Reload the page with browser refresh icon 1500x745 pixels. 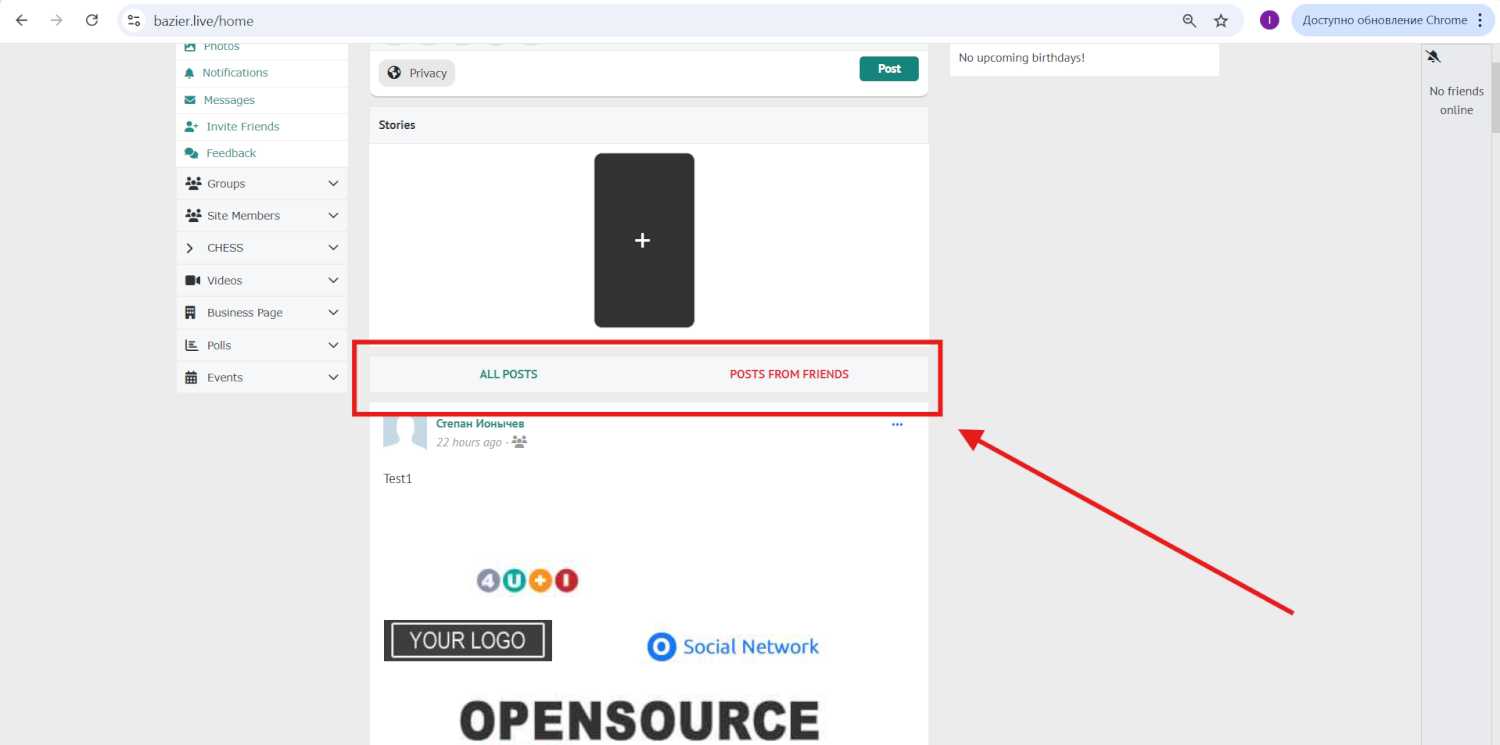[92, 20]
